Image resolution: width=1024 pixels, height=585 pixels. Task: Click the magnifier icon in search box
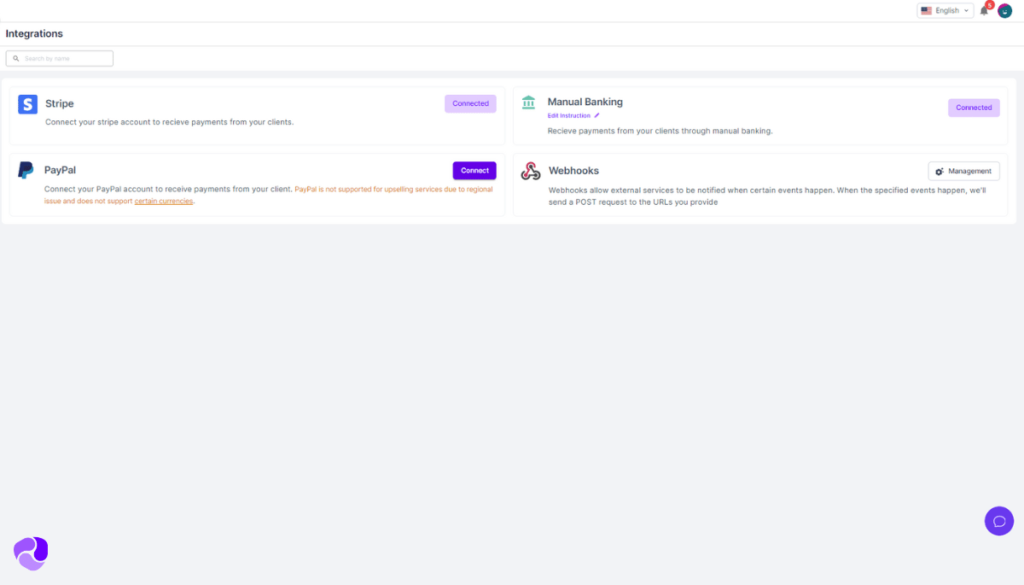pyautogui.click(x=16, y=59)
